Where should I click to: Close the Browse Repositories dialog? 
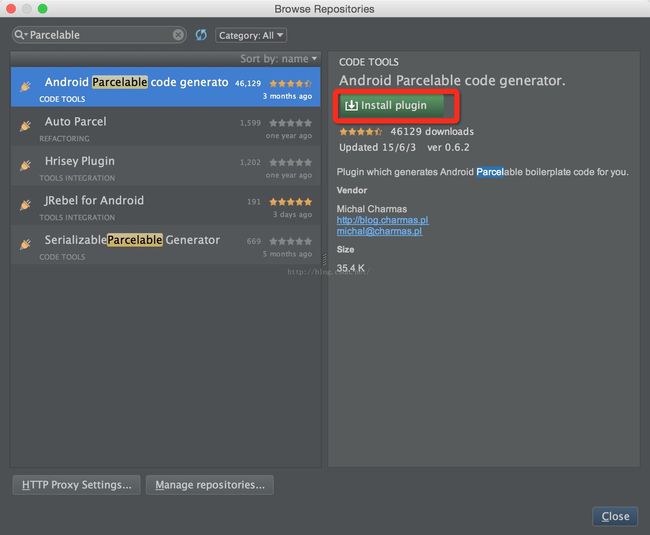(x=615, y=516)
